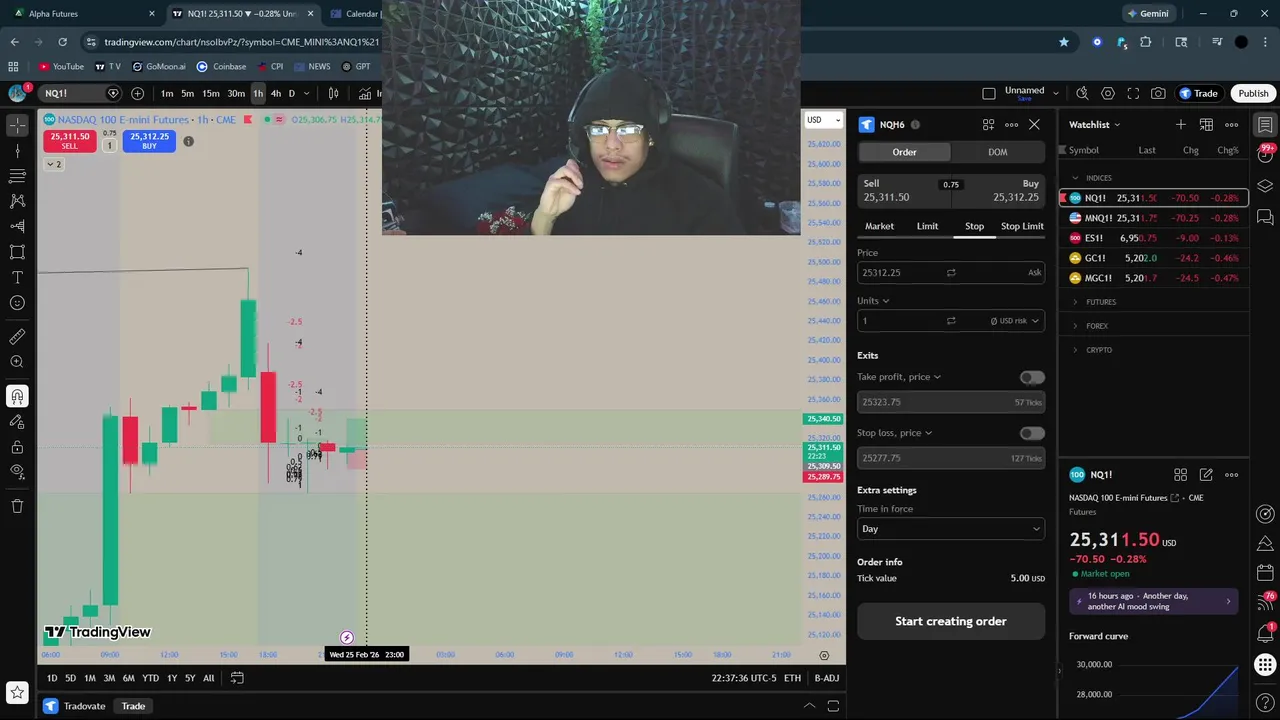Image resolution: width=1280 pixels, height=720 pixels.
Task: Enable the Stop loss toggle
Action: coord(1032,433)
